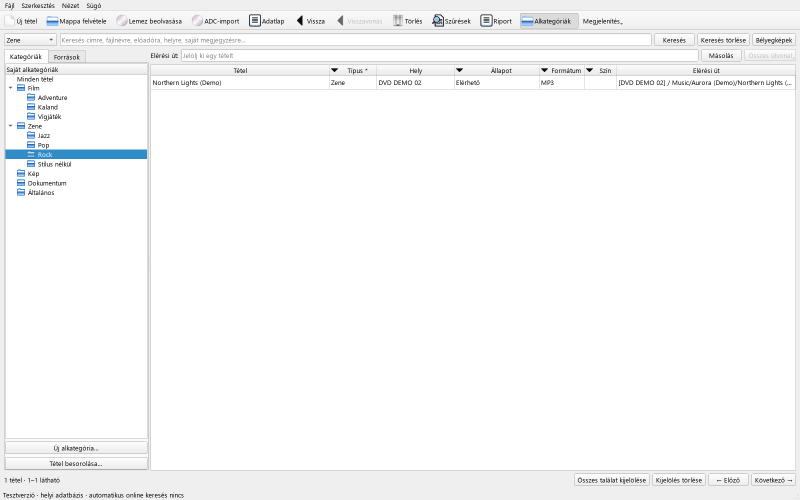Go back with the Vissza arrow
Viewport: 800px width, 500px height.
pos(300,21)
